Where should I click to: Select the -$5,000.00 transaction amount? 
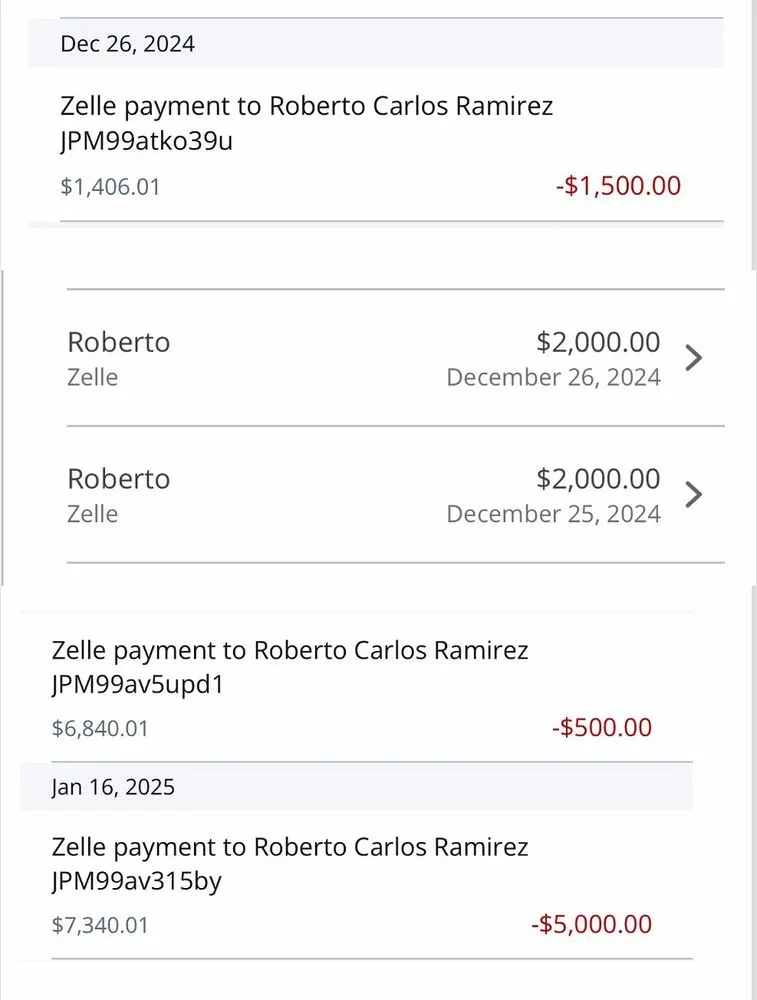point(591,925)
